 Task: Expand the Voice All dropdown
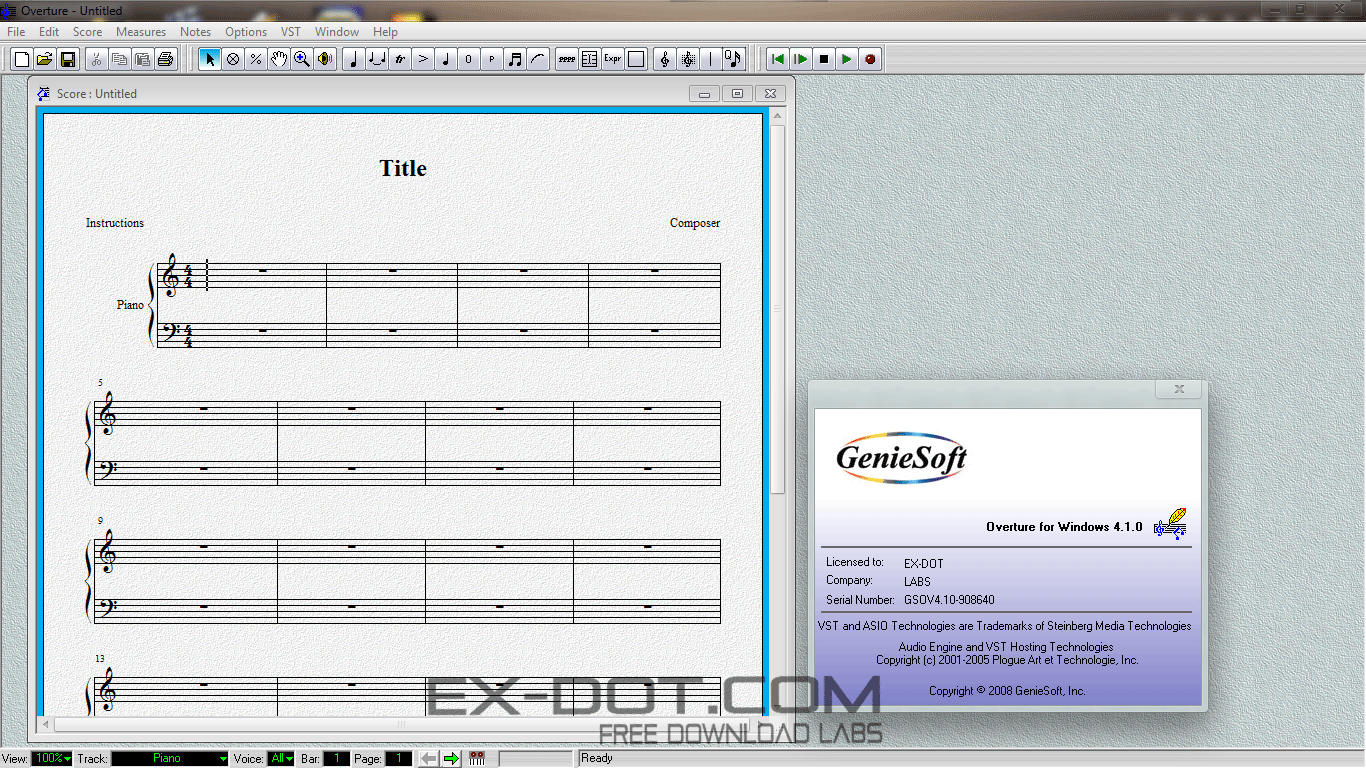tap(281, 759)
